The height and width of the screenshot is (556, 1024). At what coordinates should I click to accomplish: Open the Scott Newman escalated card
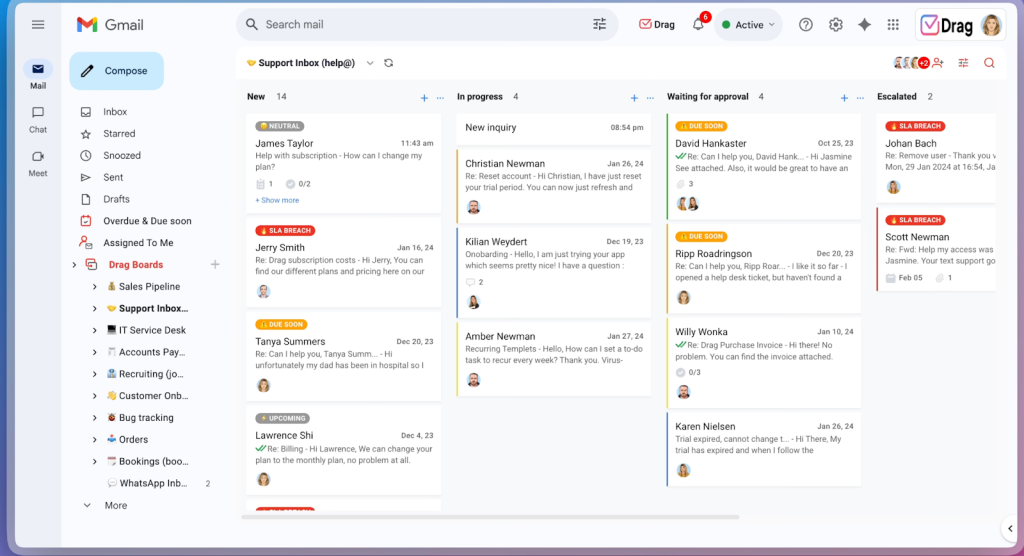point(936,249)
